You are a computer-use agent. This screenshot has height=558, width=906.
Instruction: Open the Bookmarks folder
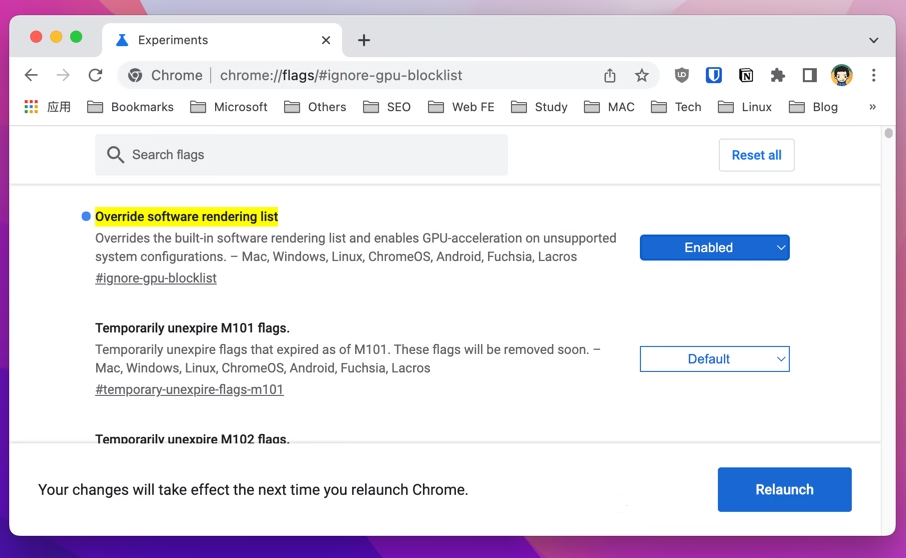tap(131, 107)
